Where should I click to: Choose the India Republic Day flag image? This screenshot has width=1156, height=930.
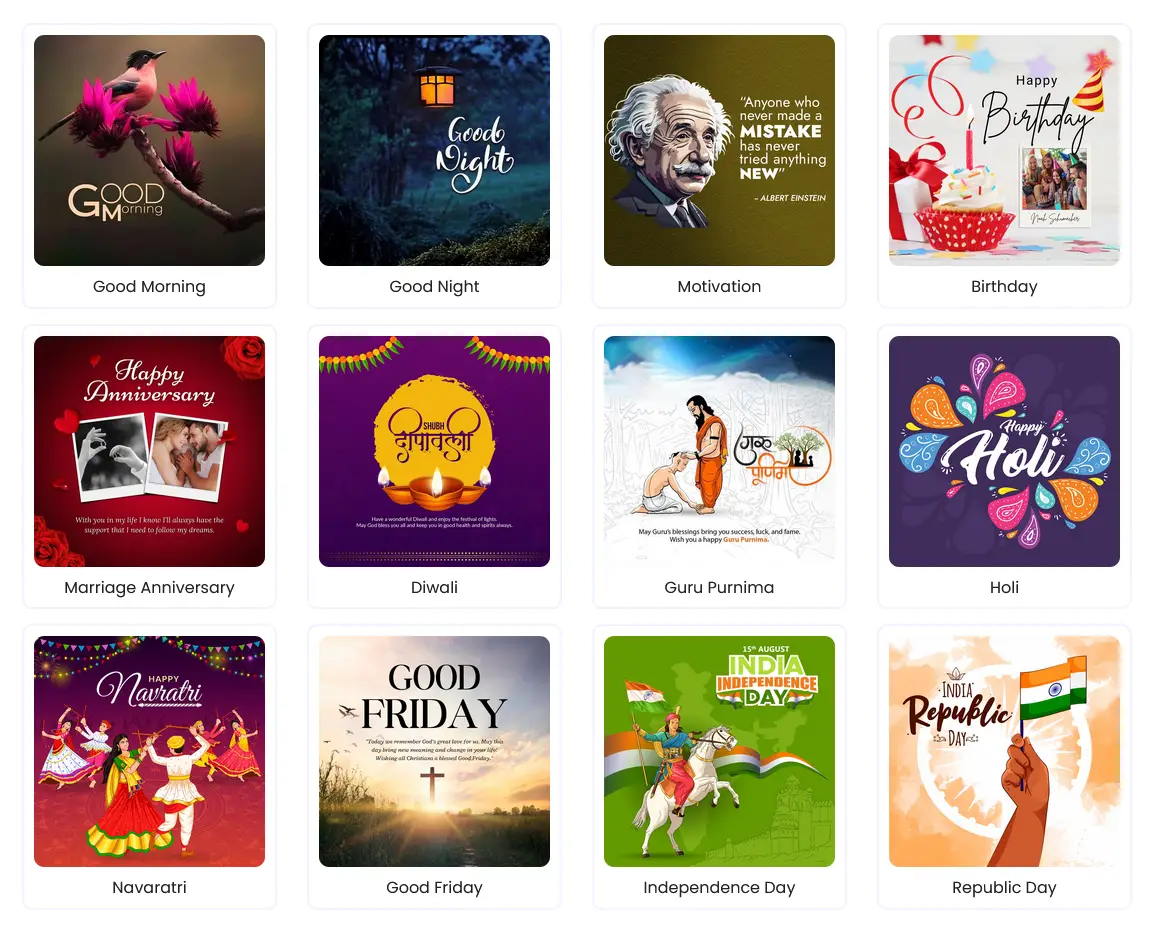1004,752
